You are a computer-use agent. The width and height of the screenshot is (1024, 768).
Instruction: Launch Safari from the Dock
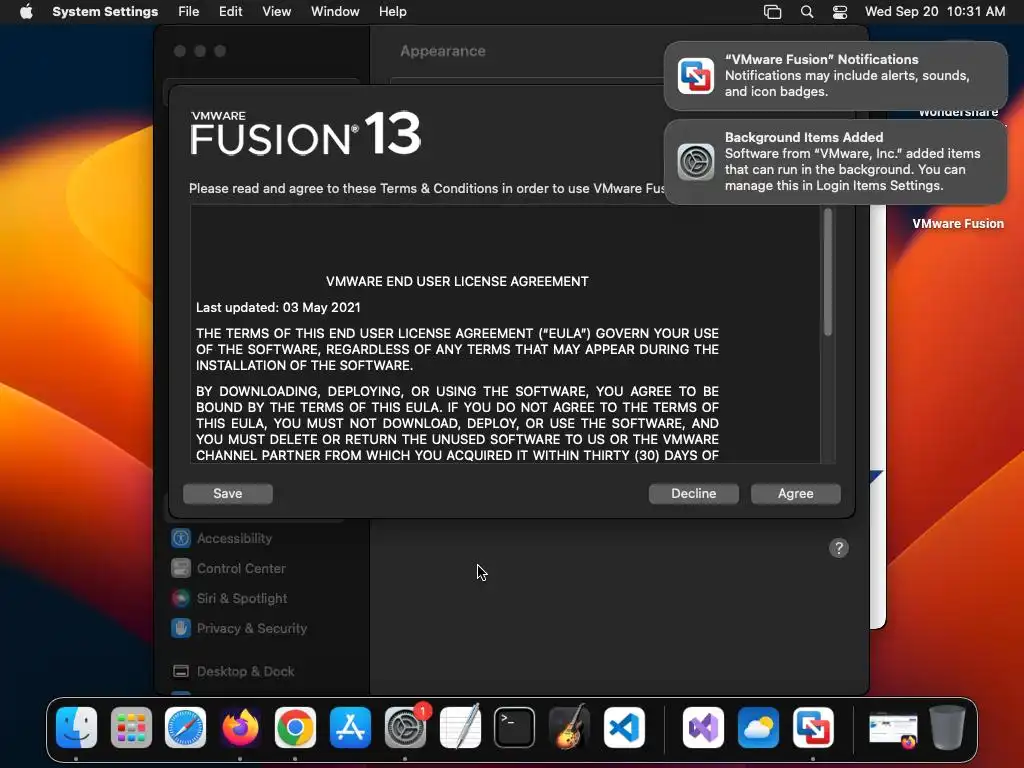(x=185, y=728)
